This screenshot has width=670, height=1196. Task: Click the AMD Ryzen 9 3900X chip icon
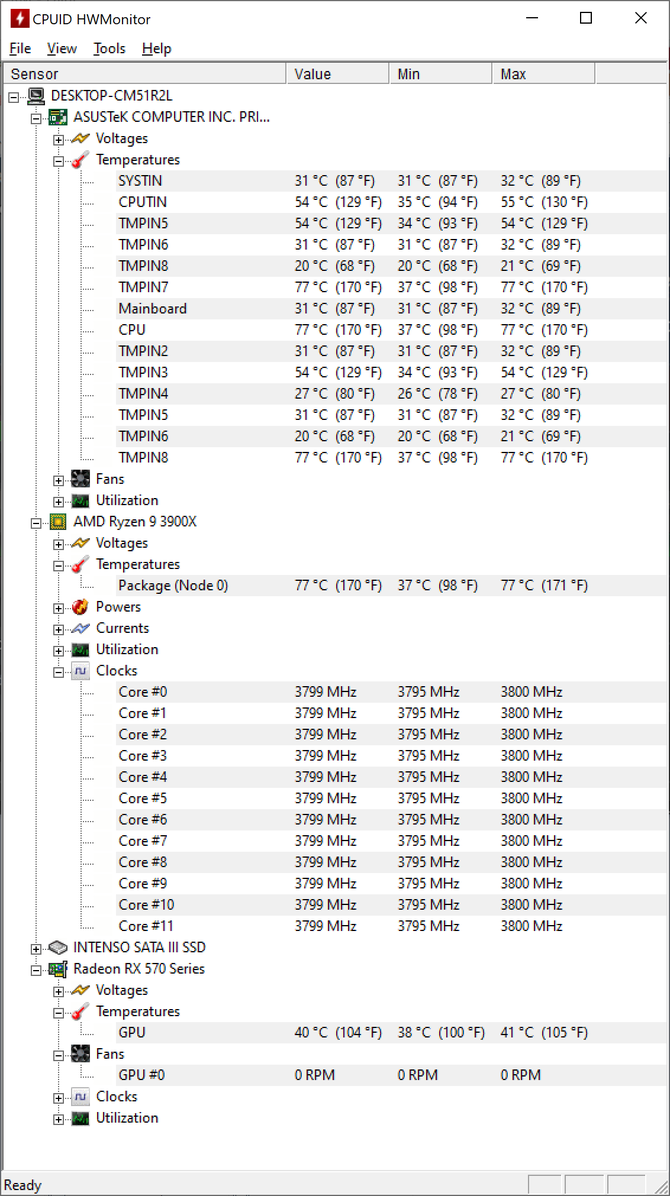point(57,522)
